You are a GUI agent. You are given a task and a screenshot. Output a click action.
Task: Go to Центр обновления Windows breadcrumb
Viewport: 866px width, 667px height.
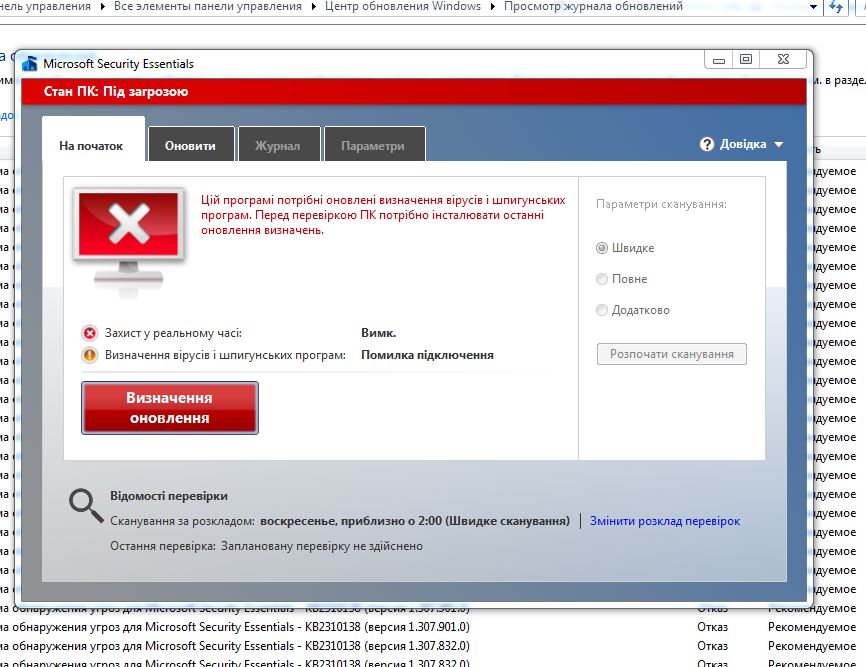(x=403, y=7)
